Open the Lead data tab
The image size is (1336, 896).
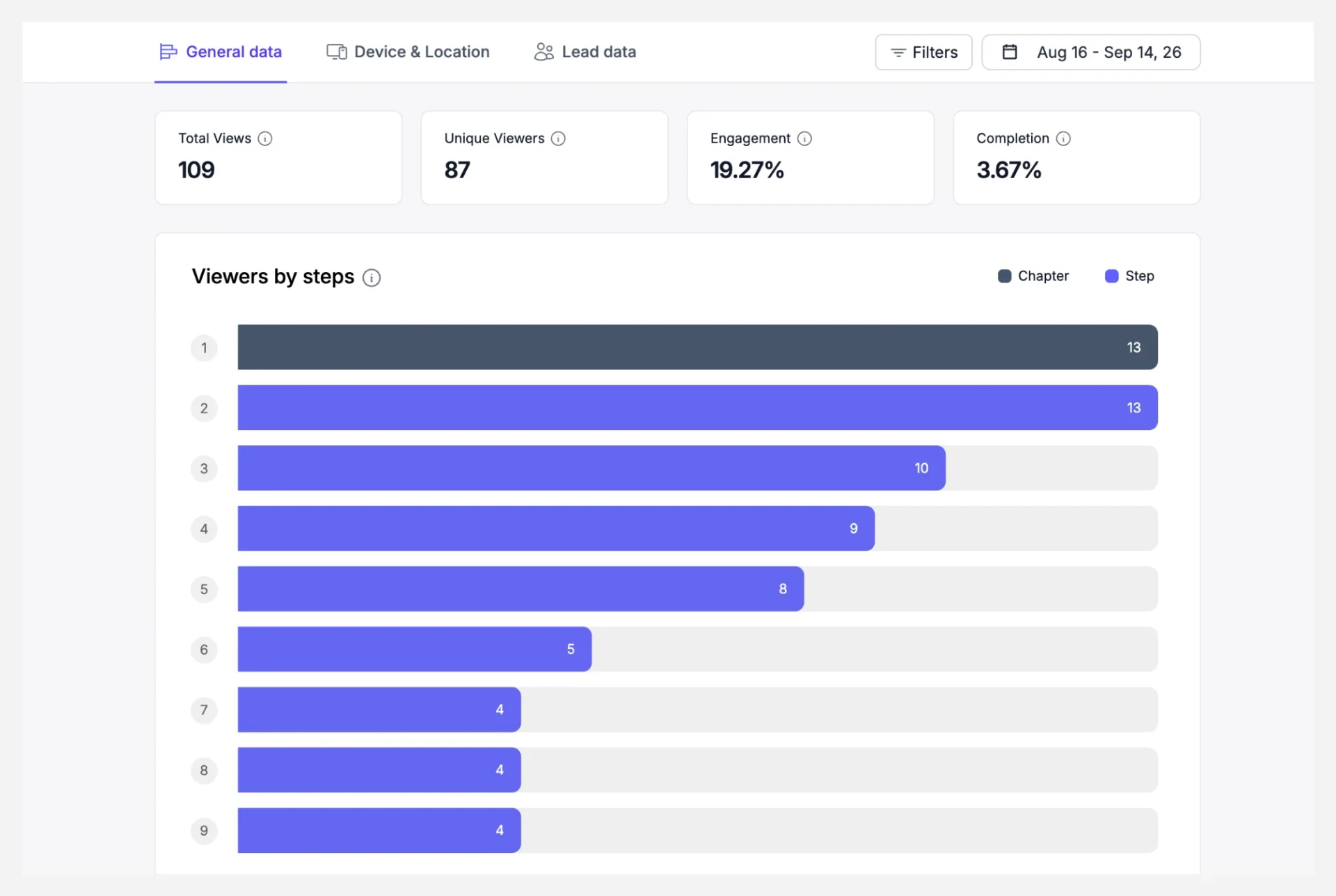coord(584,52)
